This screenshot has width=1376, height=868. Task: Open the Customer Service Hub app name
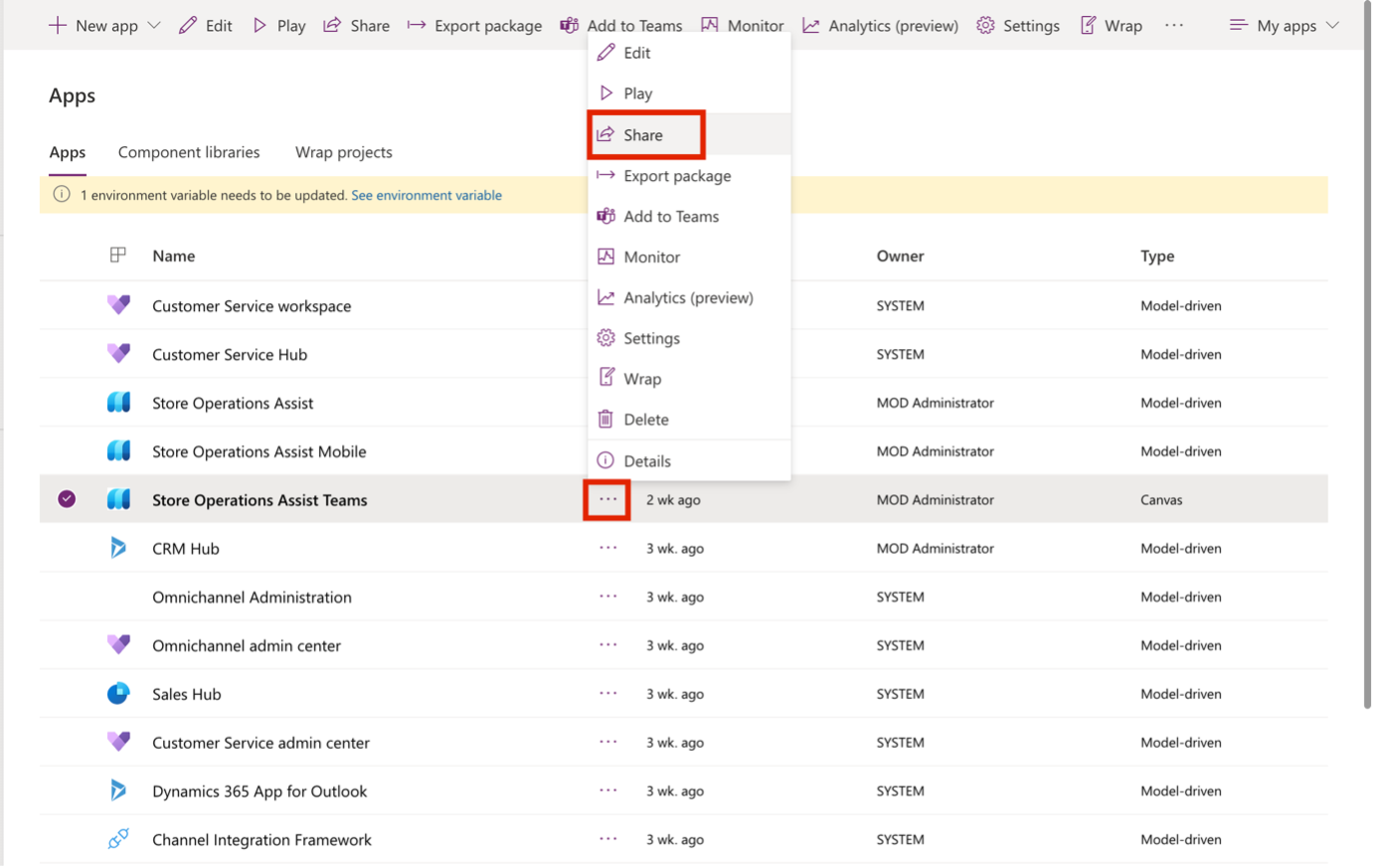tap(230, 355)
